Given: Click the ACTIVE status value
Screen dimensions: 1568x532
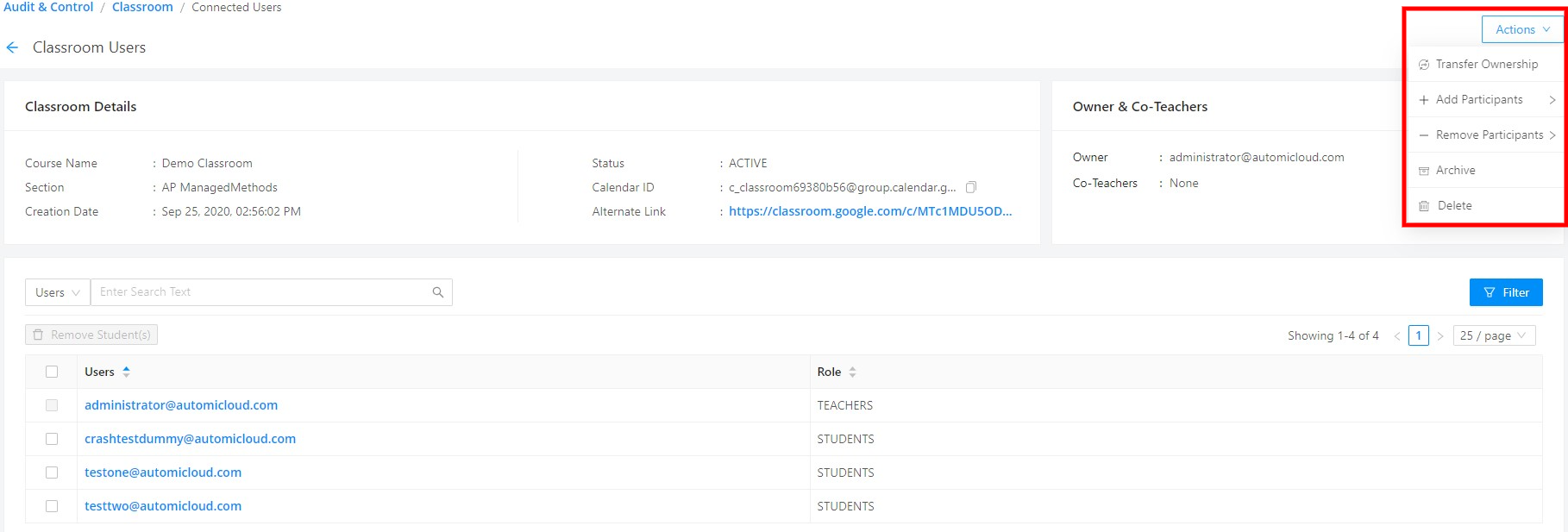Looking at the screenshot, I should tap(748, 163).
